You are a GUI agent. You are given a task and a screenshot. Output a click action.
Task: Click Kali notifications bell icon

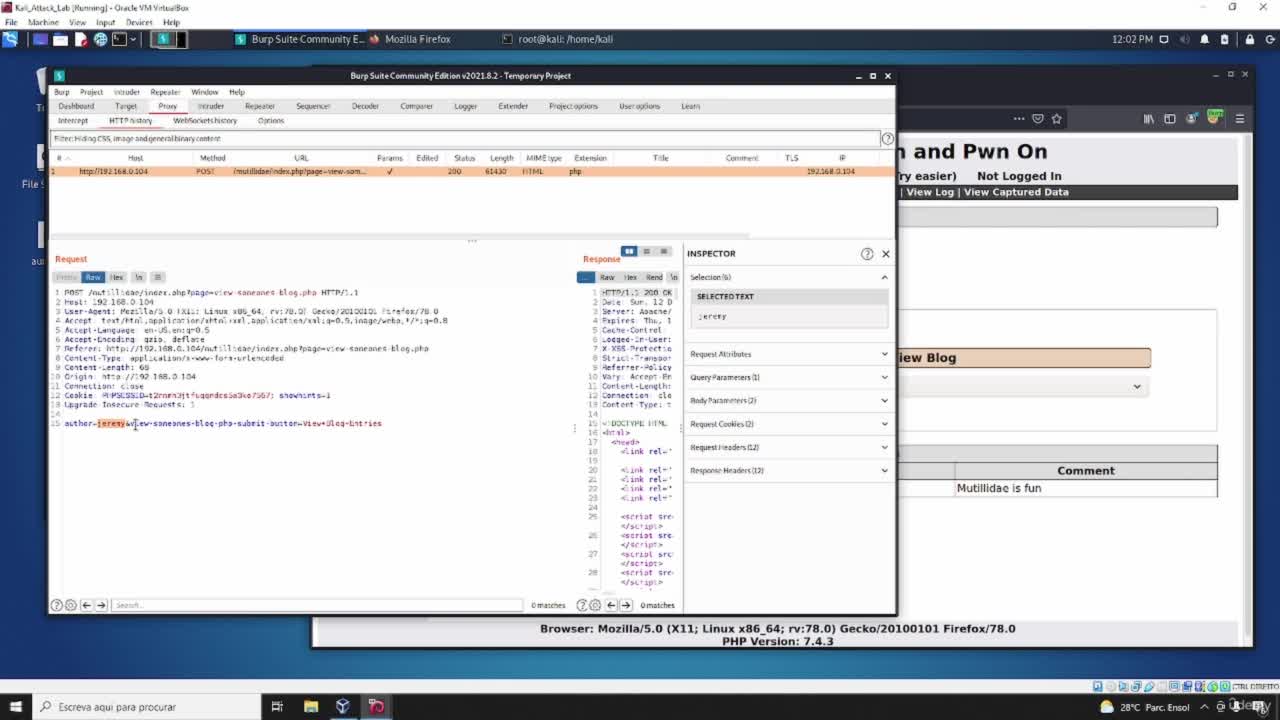click(1204, 39)
